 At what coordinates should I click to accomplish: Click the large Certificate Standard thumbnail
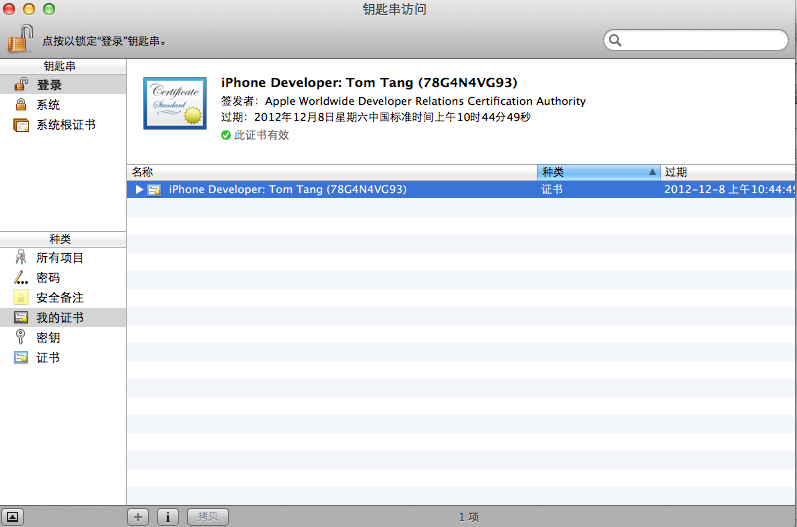coord(175,103)
